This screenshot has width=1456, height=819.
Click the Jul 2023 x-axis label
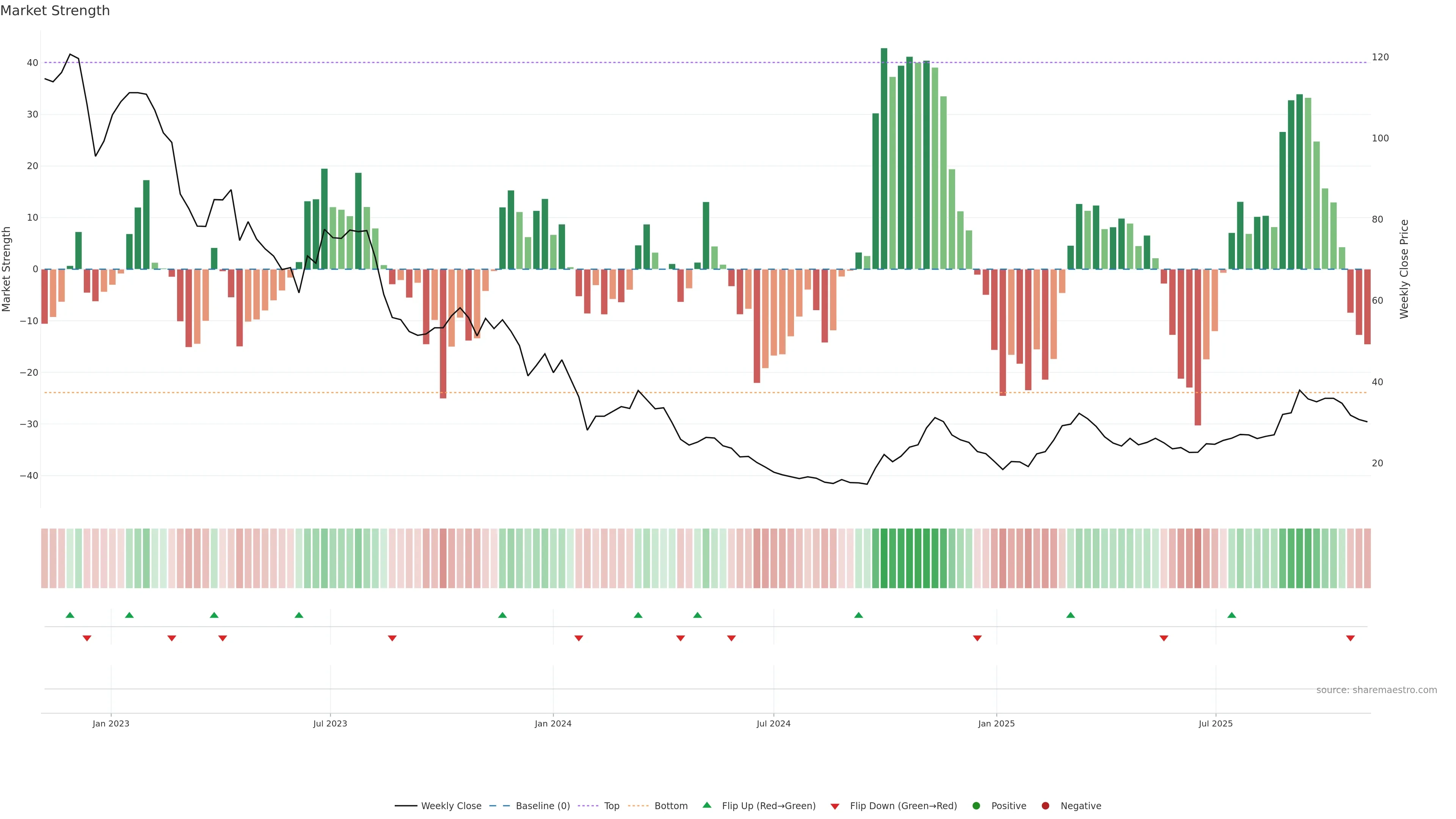point(330,723)
